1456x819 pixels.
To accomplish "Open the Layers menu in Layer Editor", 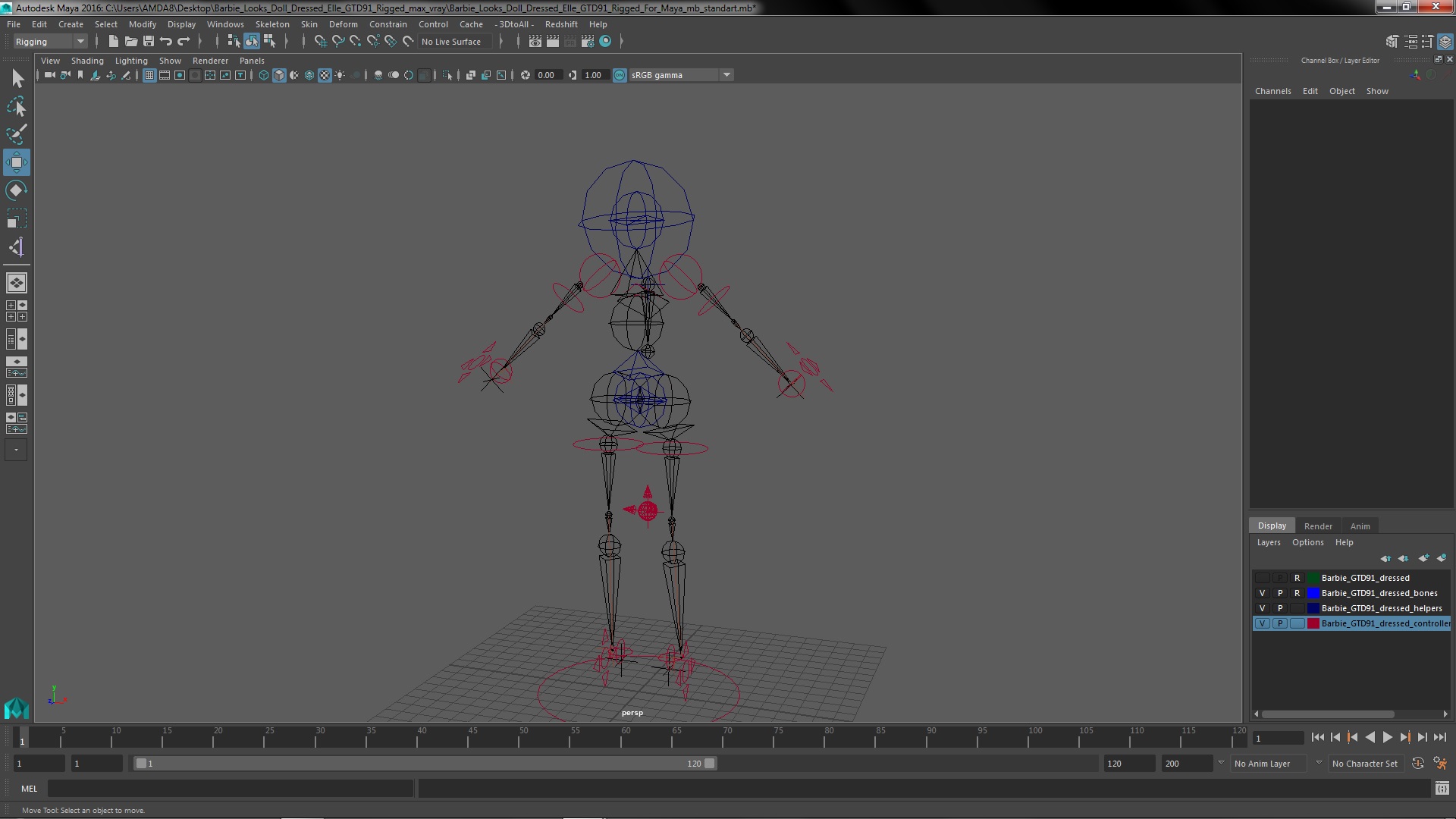I will point(1269,542).
